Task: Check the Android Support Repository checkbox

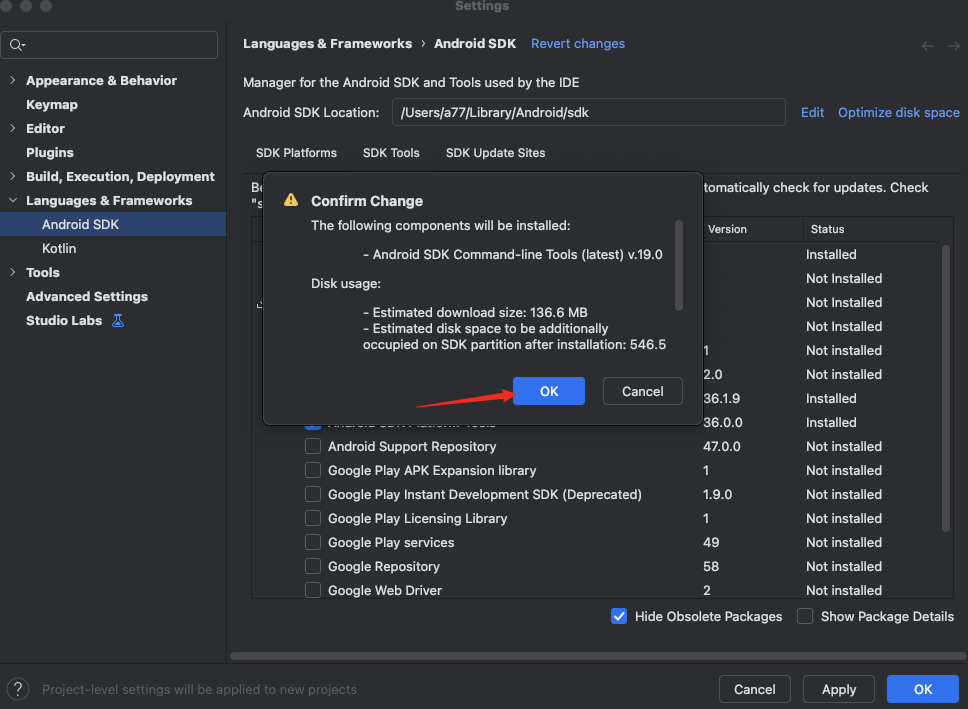Action: click(x=313, y=446)
